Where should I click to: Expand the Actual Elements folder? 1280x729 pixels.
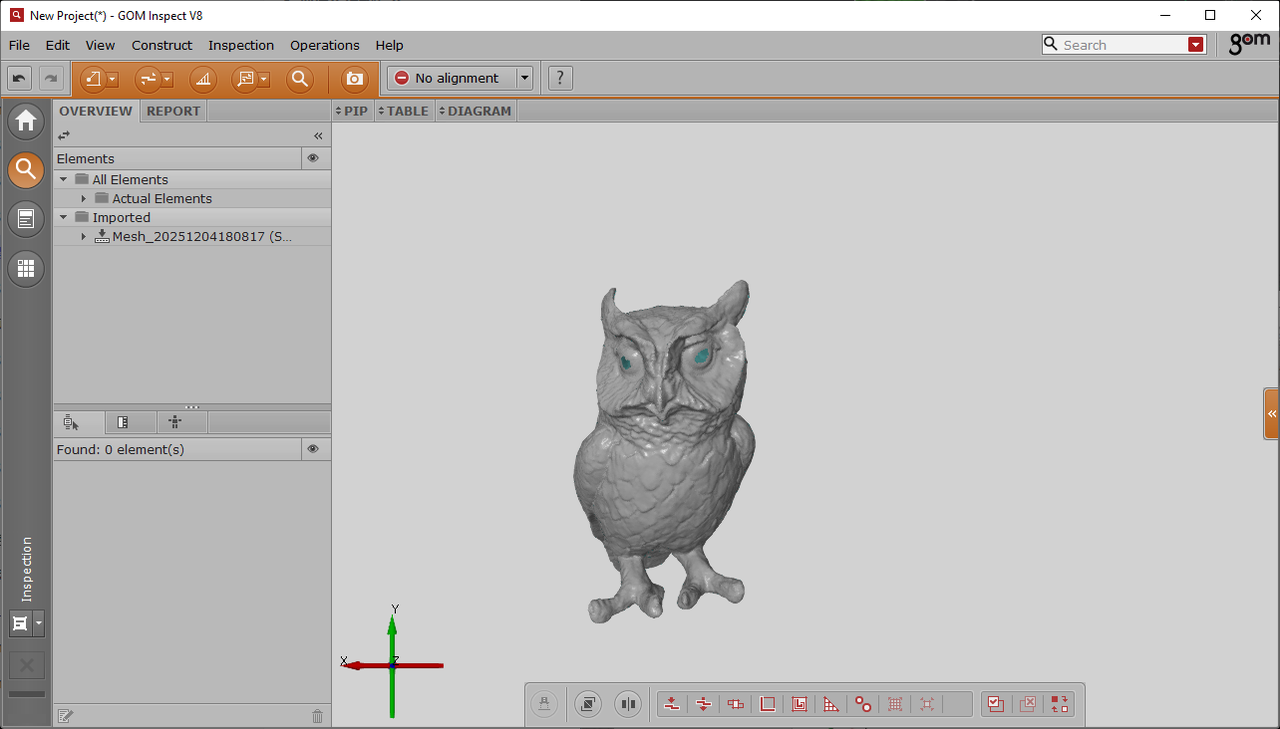pyautogui.click(x=84, y=199)
